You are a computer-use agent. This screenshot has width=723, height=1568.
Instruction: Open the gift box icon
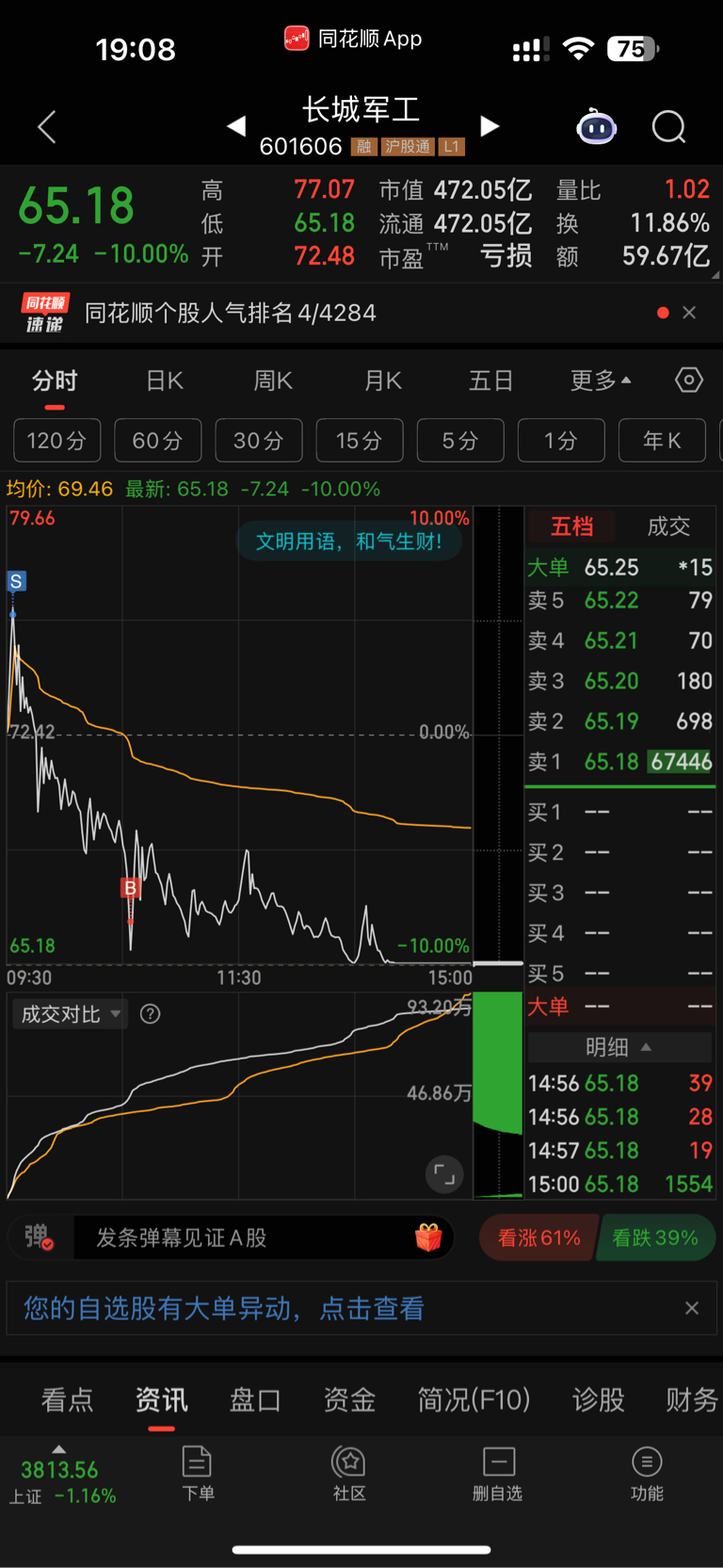[428, 1237]
